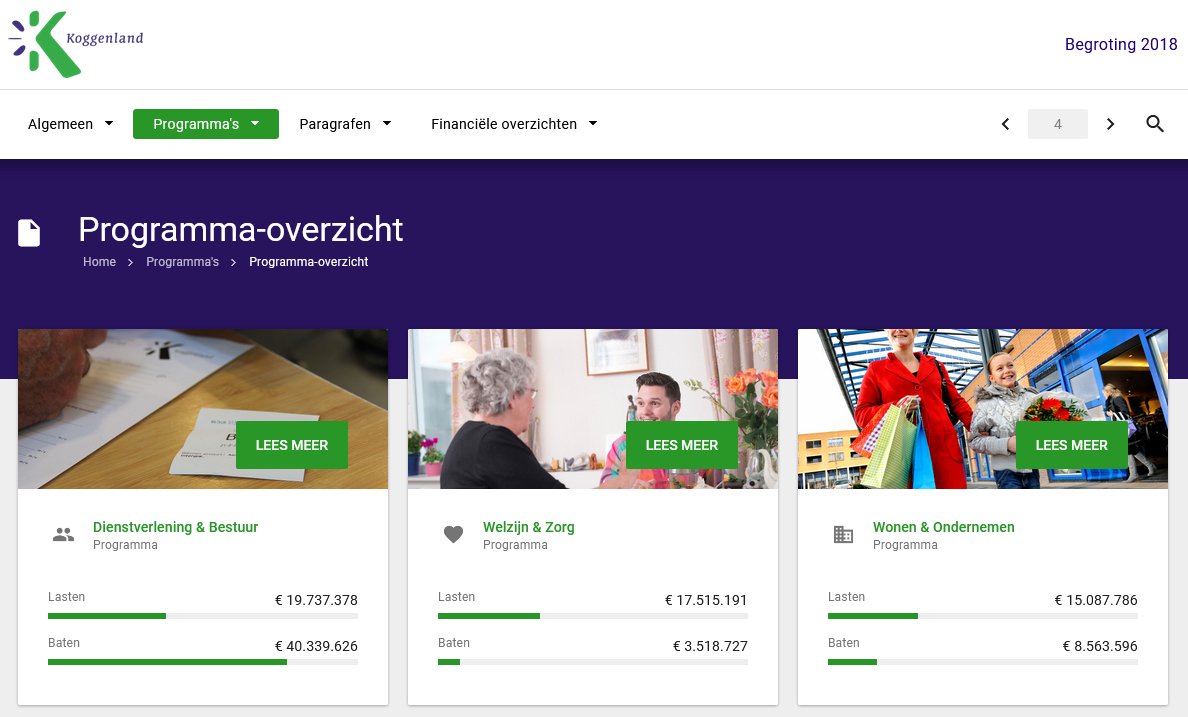
Task: Click the Home breadcrumb link
Action: 99,262
